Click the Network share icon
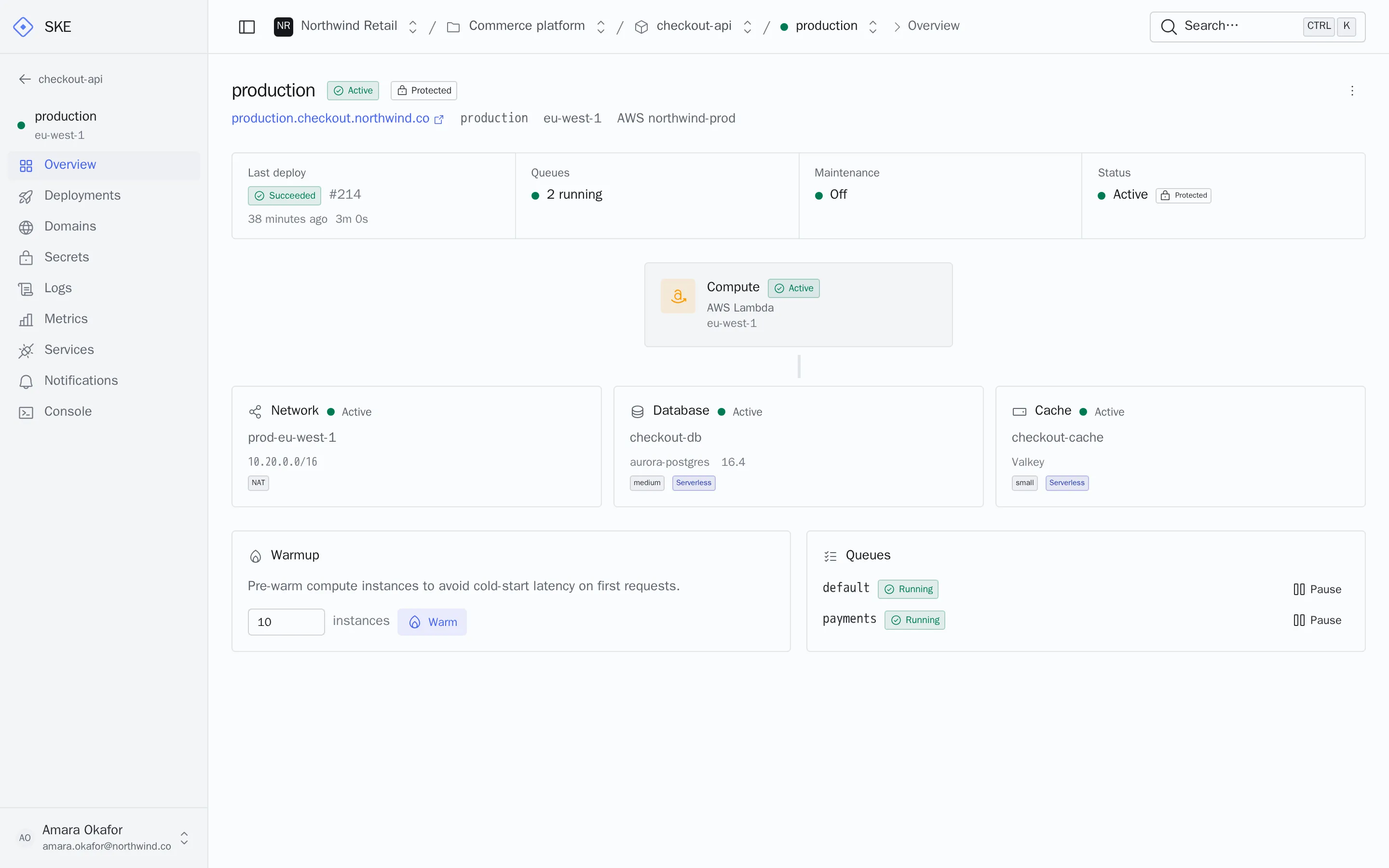This screenshot has height=868, width=1389. [x=256, y=412]
